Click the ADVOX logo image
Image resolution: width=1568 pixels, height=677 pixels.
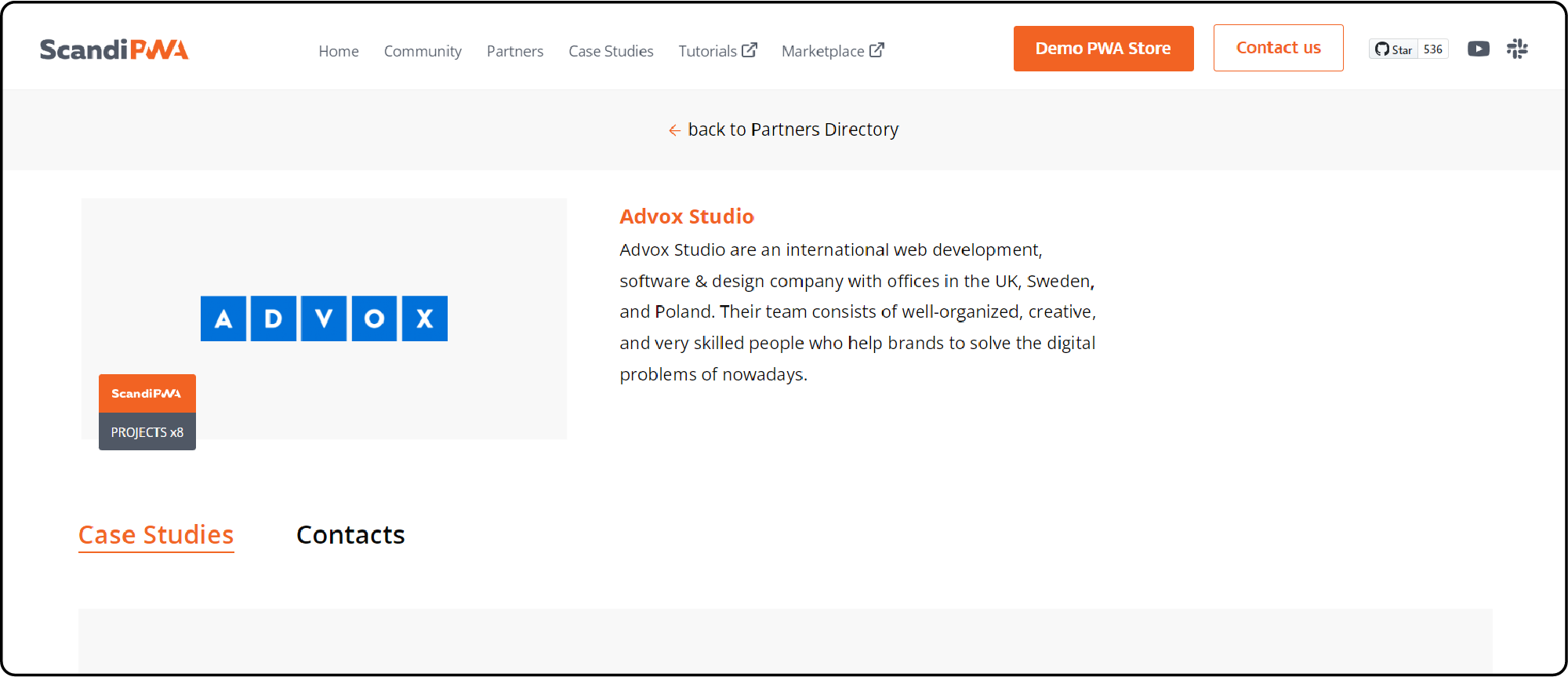point(324,318)
